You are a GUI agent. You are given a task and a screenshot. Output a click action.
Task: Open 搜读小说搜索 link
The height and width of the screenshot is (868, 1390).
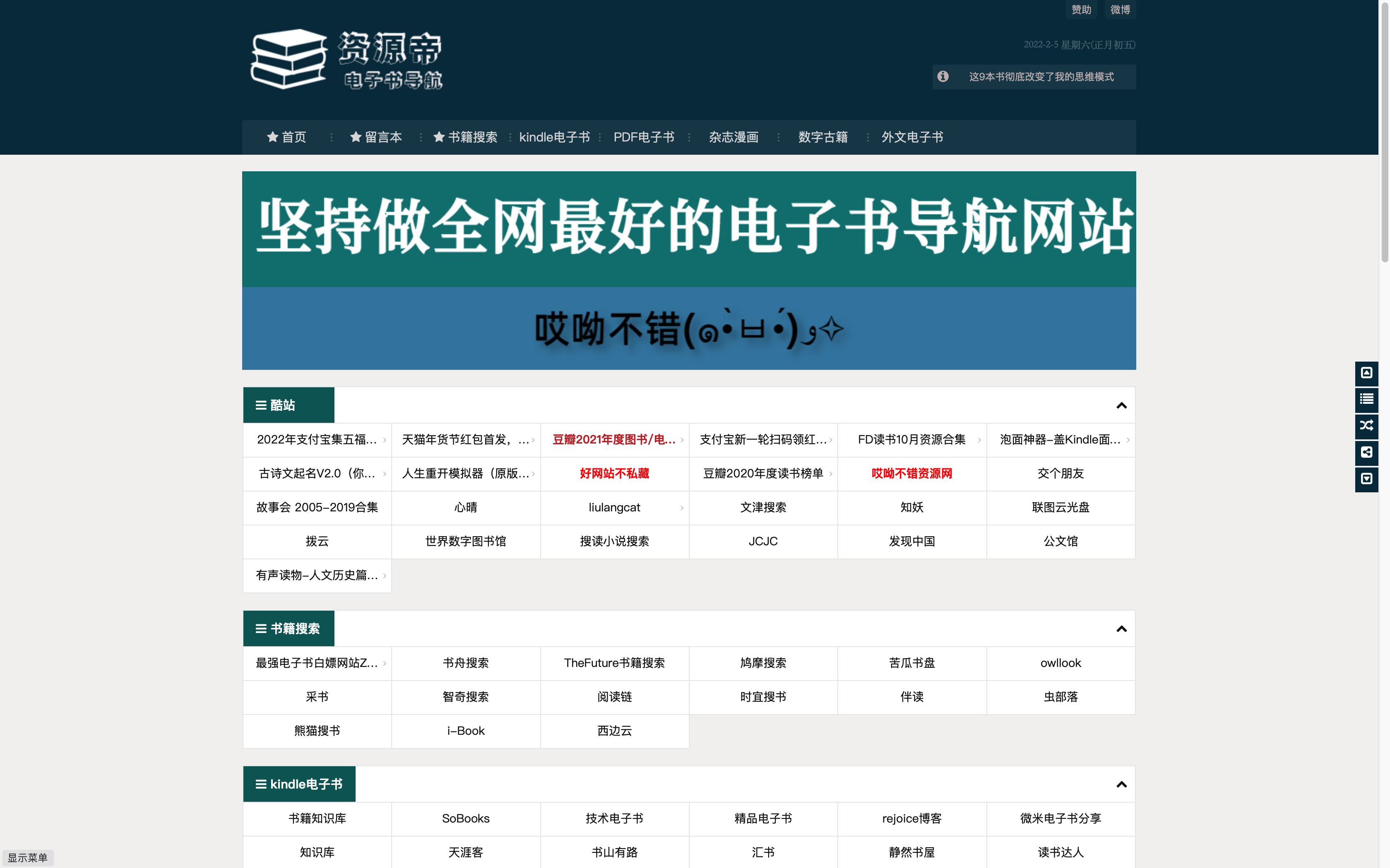pos(614,541)
